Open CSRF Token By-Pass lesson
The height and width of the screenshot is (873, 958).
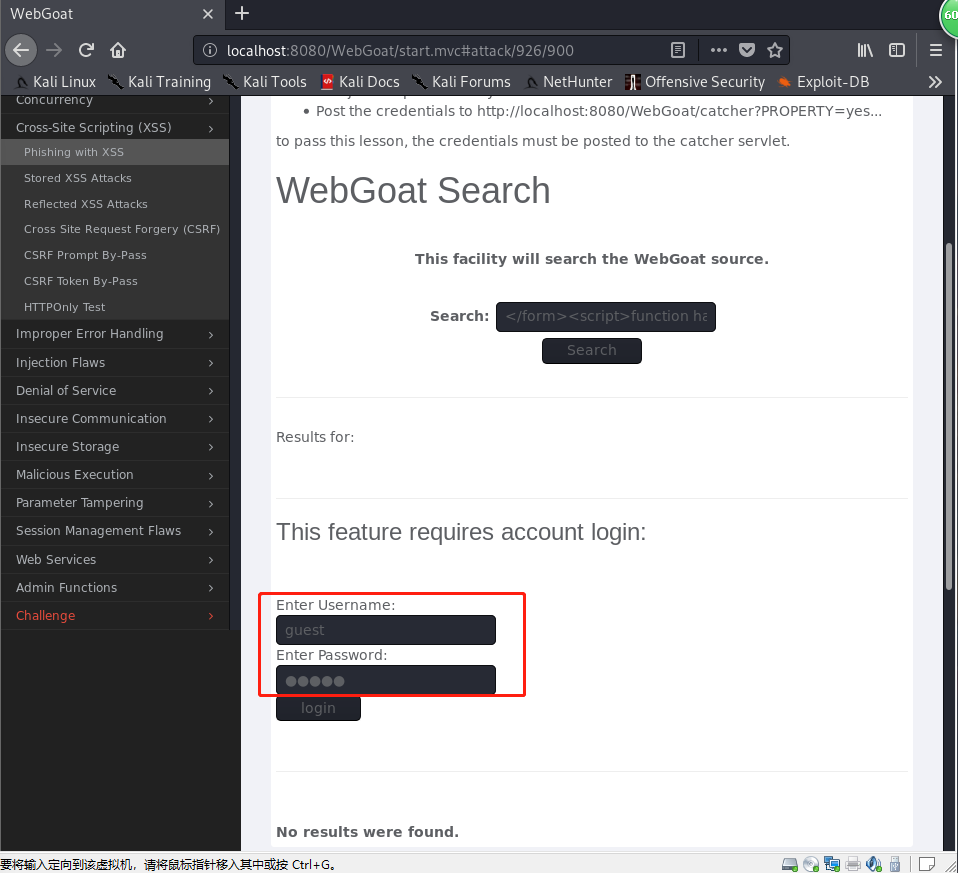coord(115,281)
